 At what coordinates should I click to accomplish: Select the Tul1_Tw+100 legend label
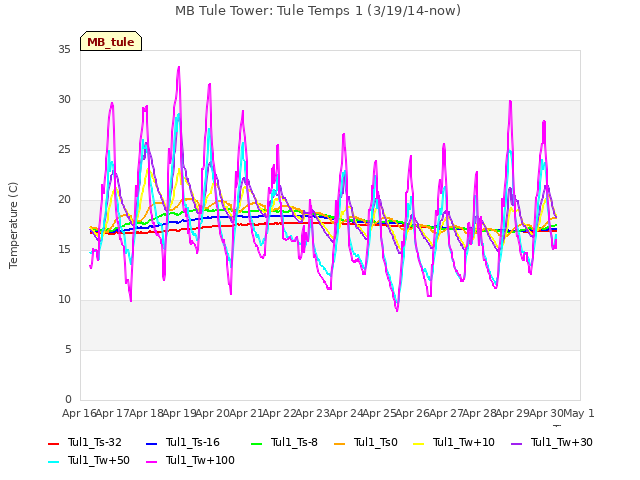tap(200, 460)
